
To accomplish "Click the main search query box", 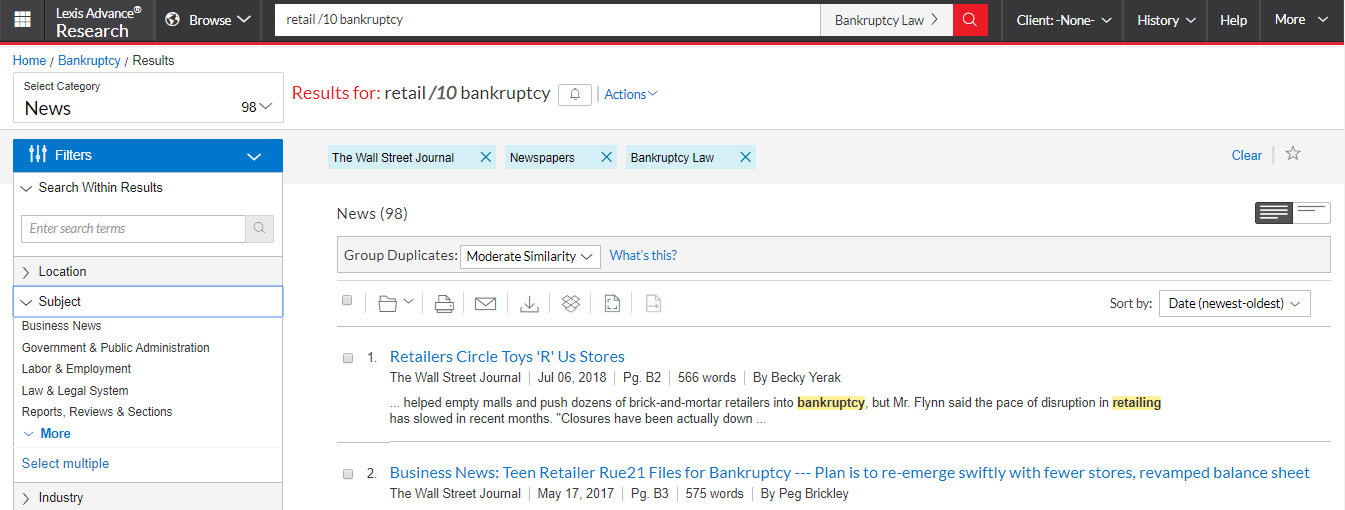I will 547,20.
